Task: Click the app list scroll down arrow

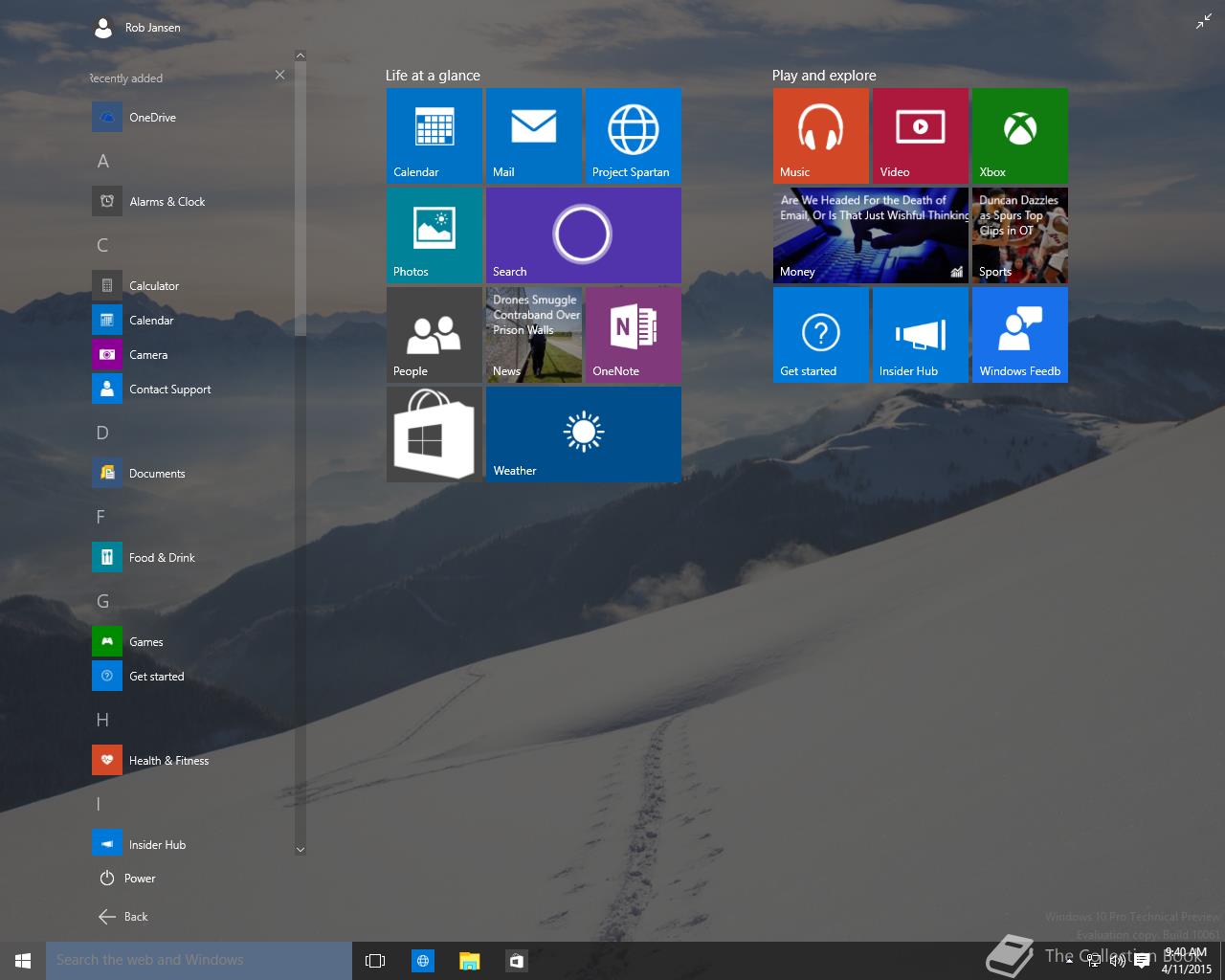Action: 300,849
